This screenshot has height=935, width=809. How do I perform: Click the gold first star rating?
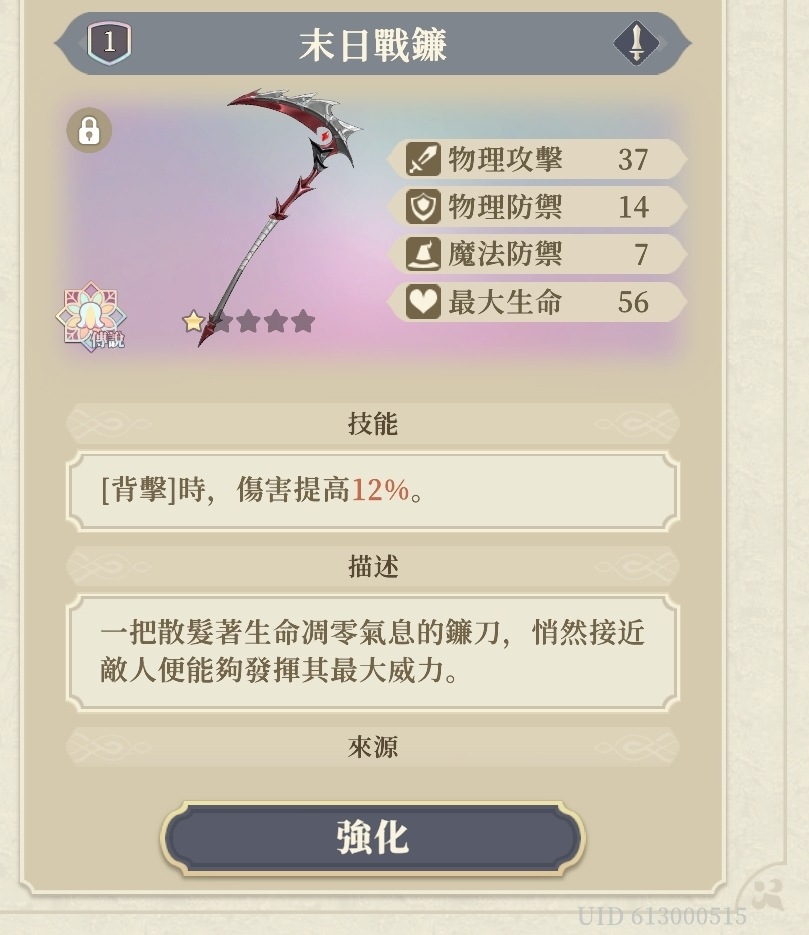pos(193,321)
